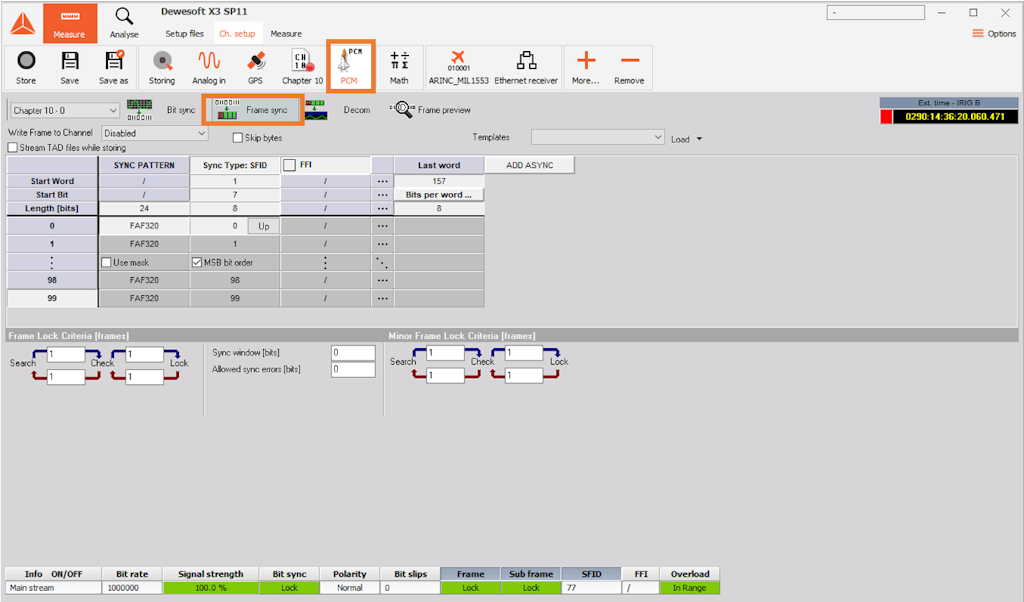
Task: Open the Measure sub-tab
Action: [286, 33]
